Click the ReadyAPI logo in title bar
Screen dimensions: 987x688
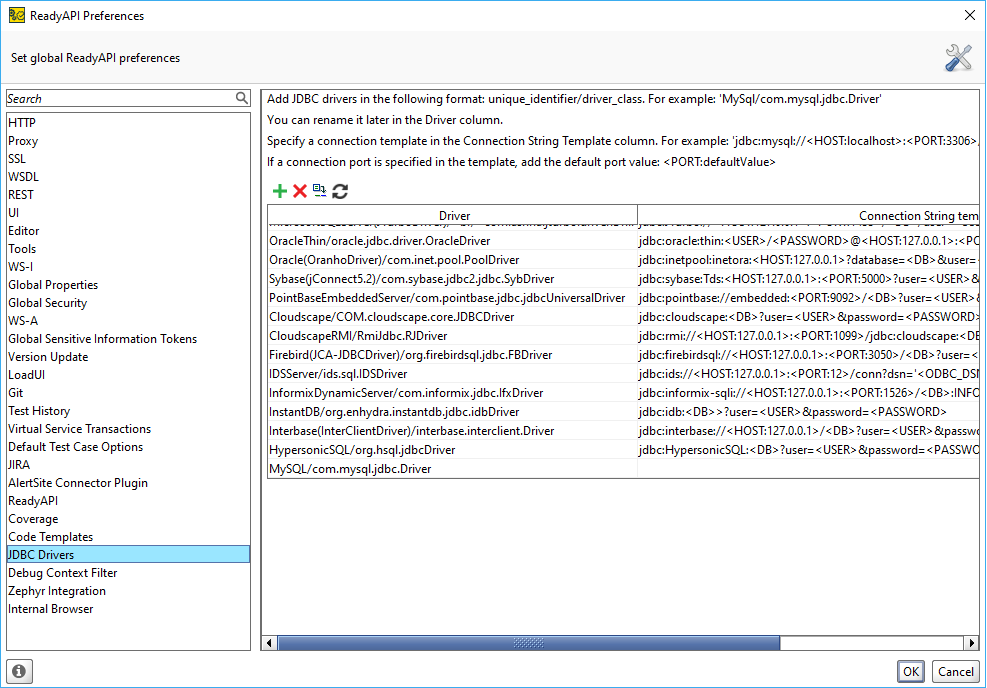[x=16, y=15]
